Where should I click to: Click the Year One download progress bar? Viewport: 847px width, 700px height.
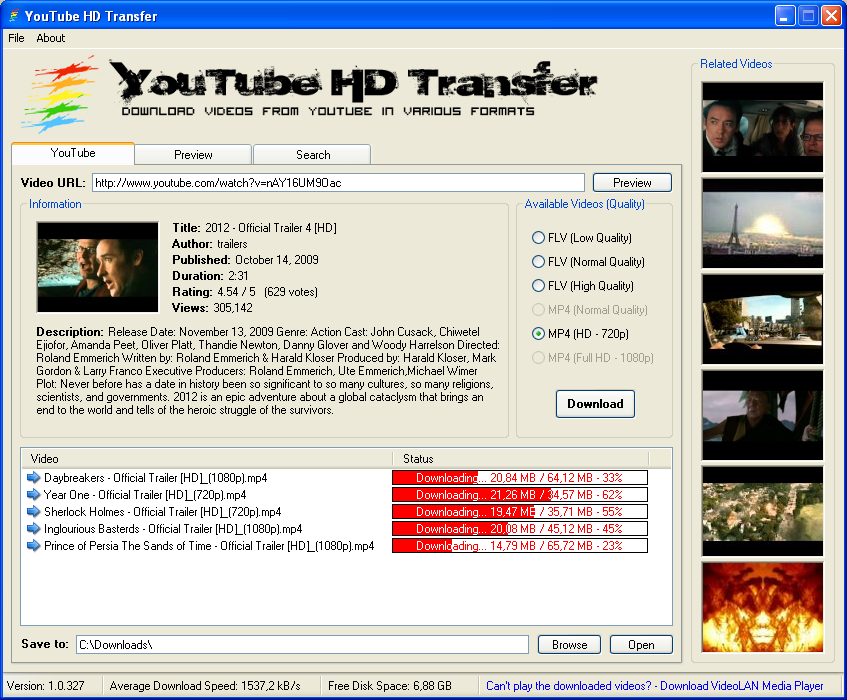[520, 494]
